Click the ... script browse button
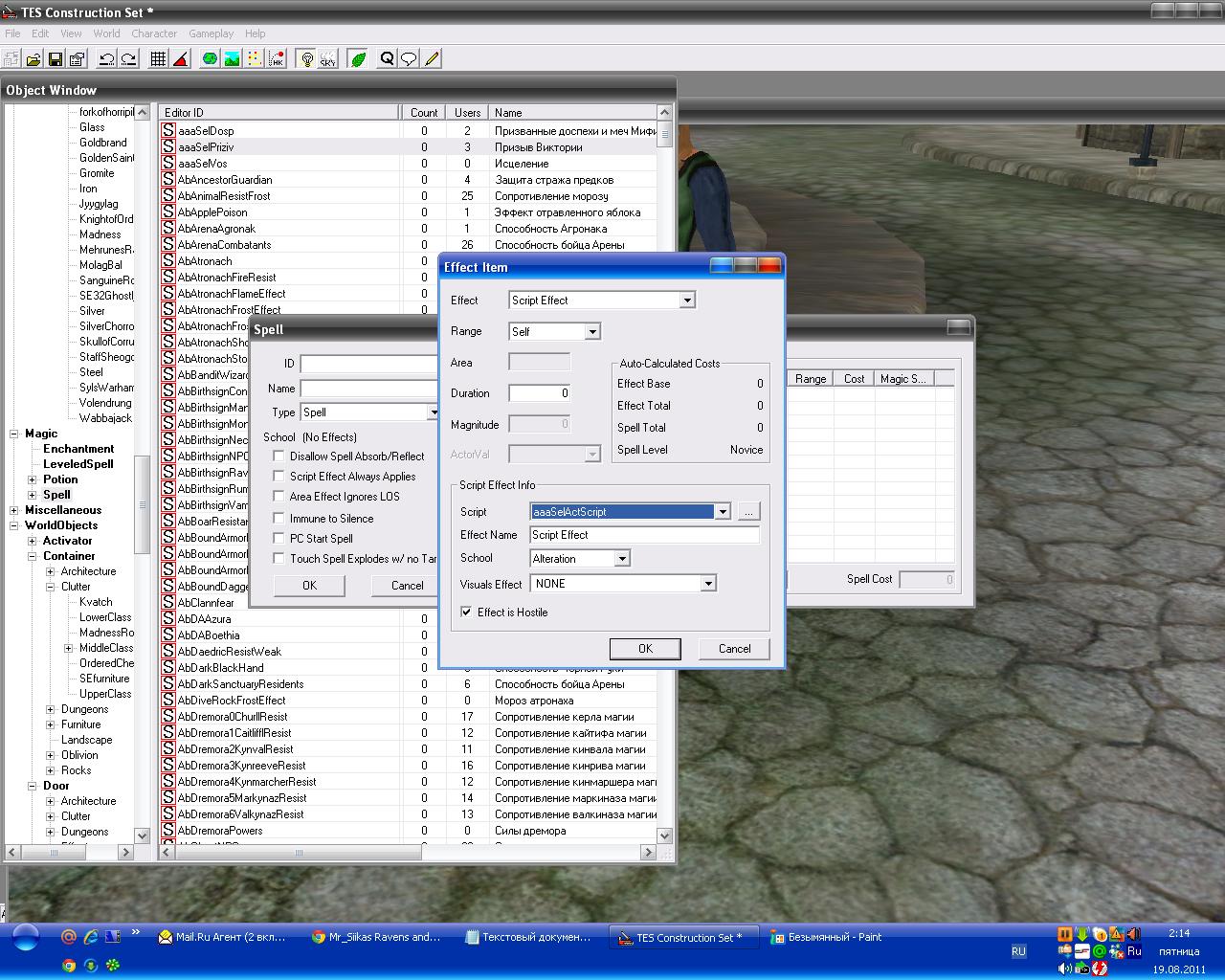The height and width of the screenshot is (980, 1225). click(x=749, y=512)
